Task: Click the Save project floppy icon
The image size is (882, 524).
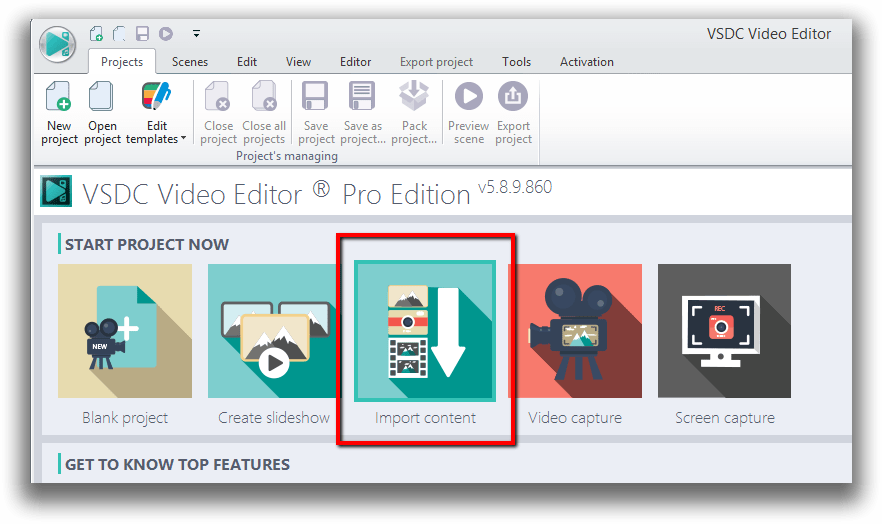Action: point(316,99)
